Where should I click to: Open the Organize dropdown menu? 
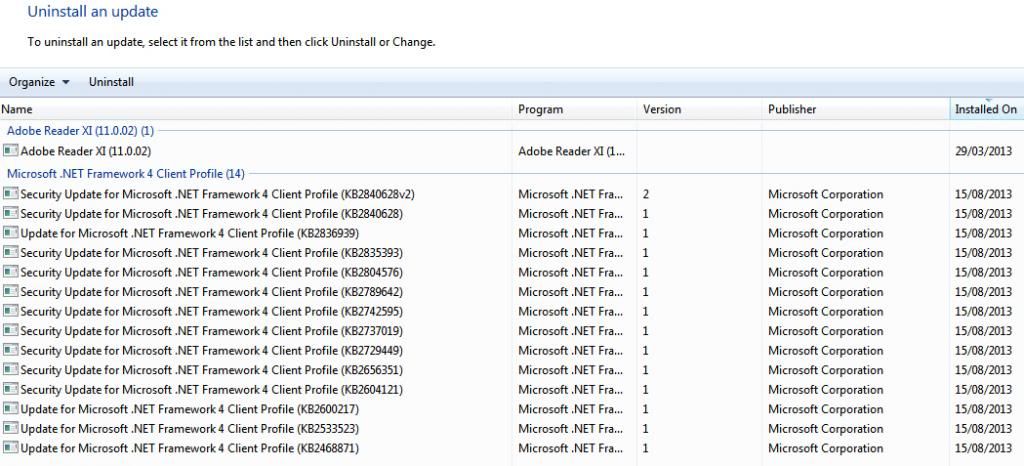point(39,82)
